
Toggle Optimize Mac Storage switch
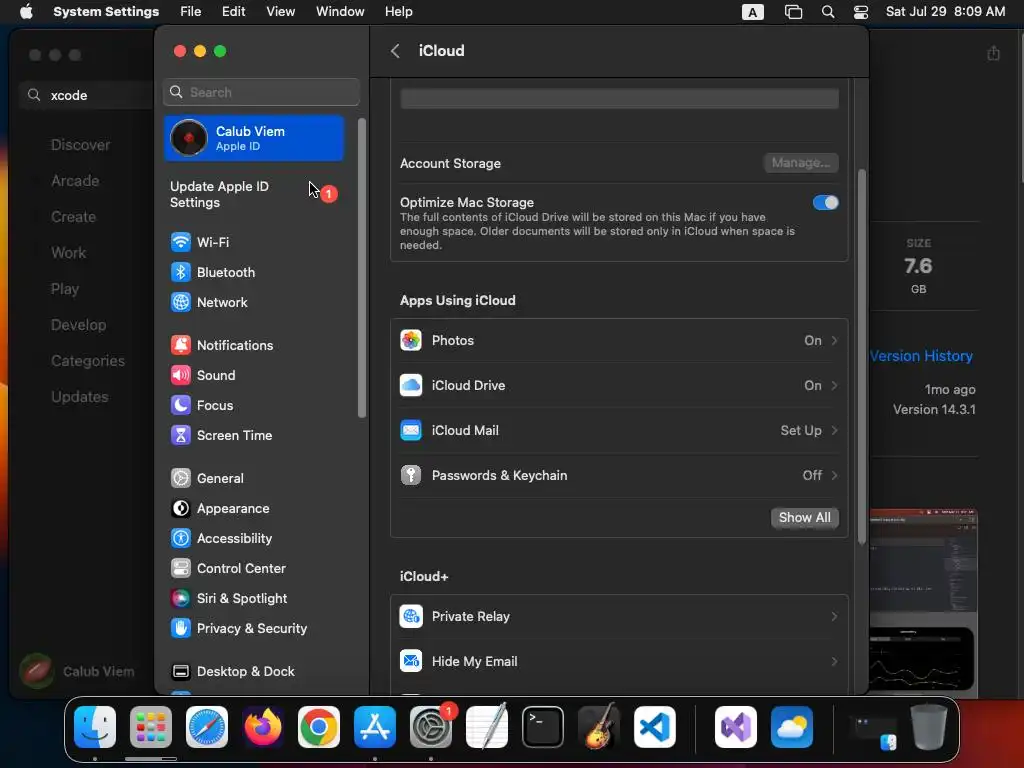click(825, 203)
